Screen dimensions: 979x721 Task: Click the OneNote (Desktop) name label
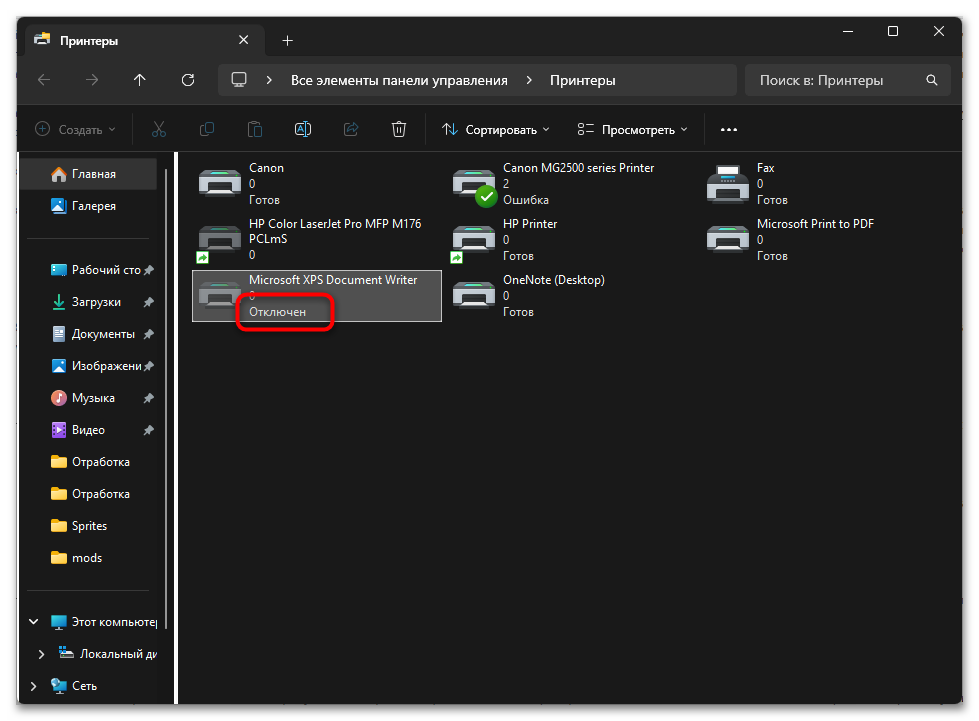[x=554, y=280]
